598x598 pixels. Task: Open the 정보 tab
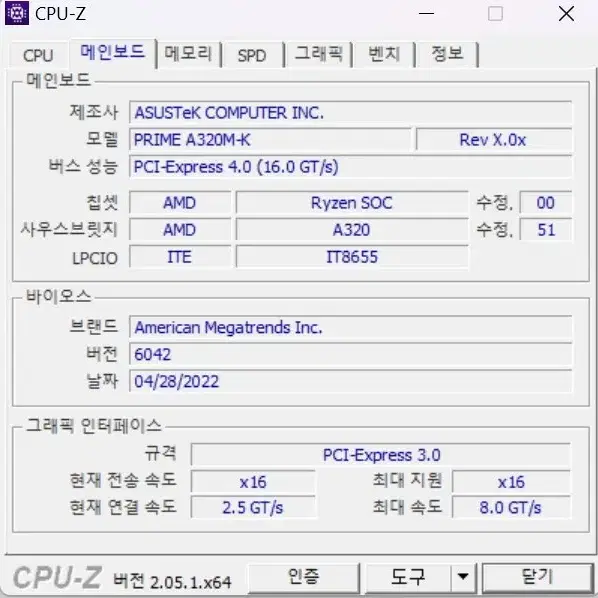[x=447, y=54]
